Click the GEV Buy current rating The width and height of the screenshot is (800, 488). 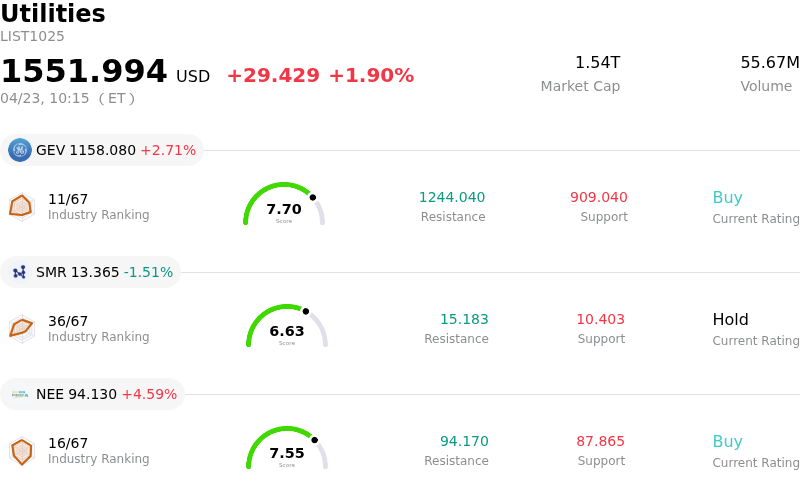pyautogui.click(x=727, y=198)
